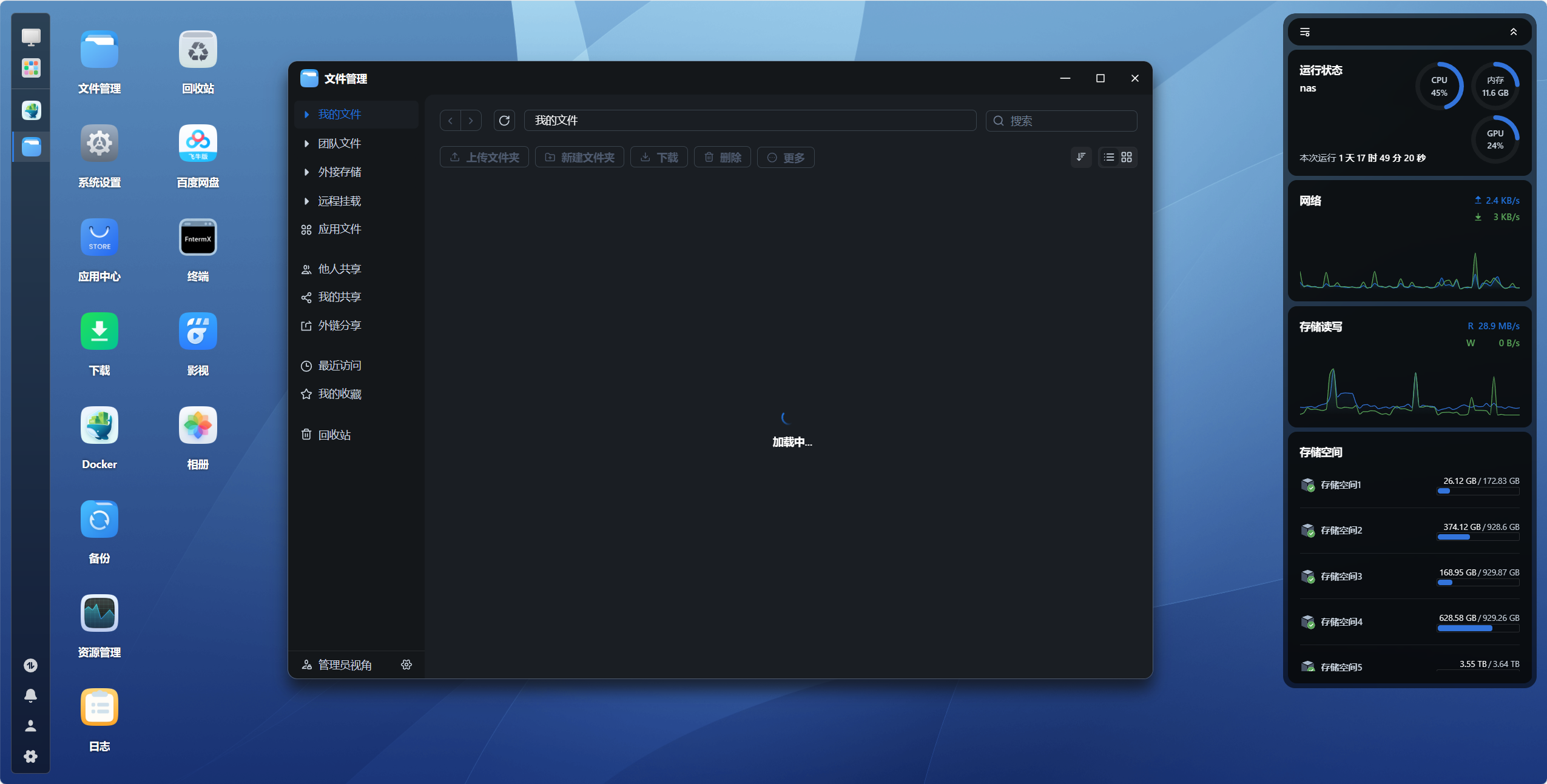The width and height of the screenshot is (1547, 784).
Task: Open the sort order icon button
Action: [x=1080, y=157]
